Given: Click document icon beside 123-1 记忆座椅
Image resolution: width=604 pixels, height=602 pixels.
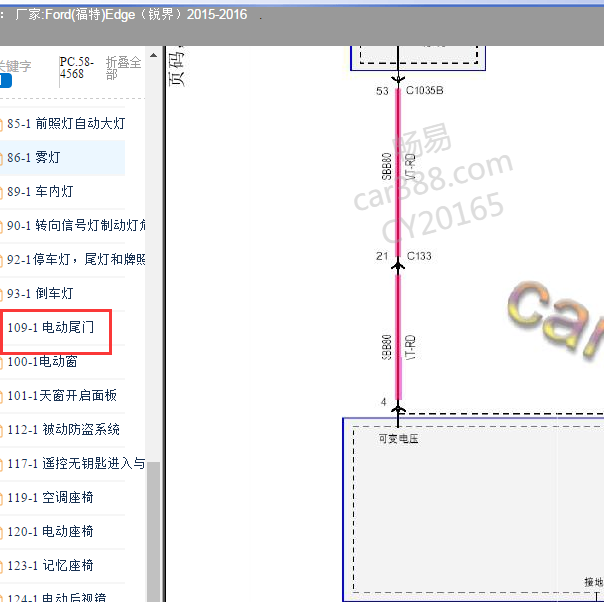Looking at the screenshot, I should 1,566.
